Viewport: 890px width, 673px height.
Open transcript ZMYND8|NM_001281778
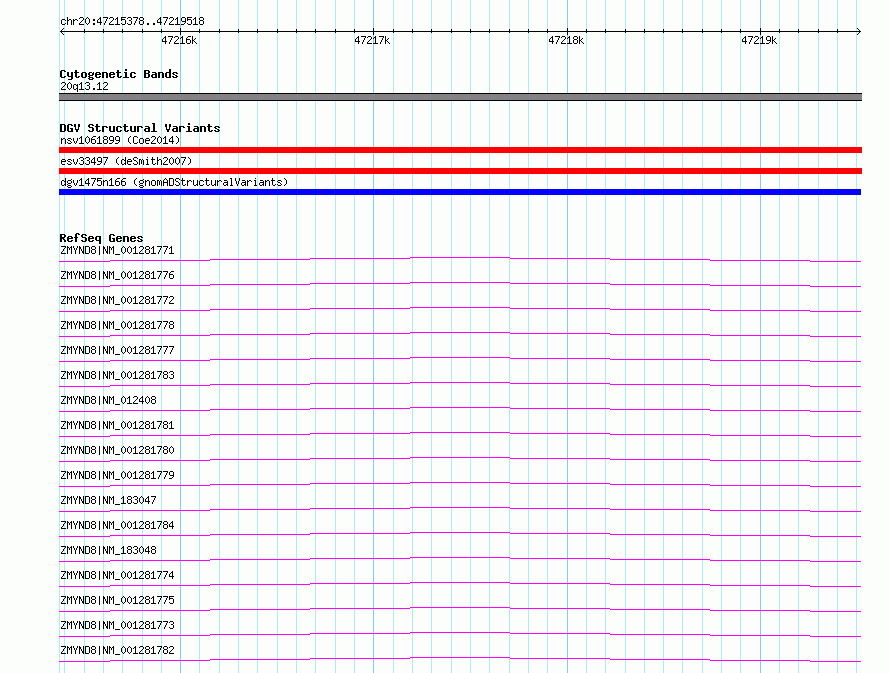[x=117, y=325]
